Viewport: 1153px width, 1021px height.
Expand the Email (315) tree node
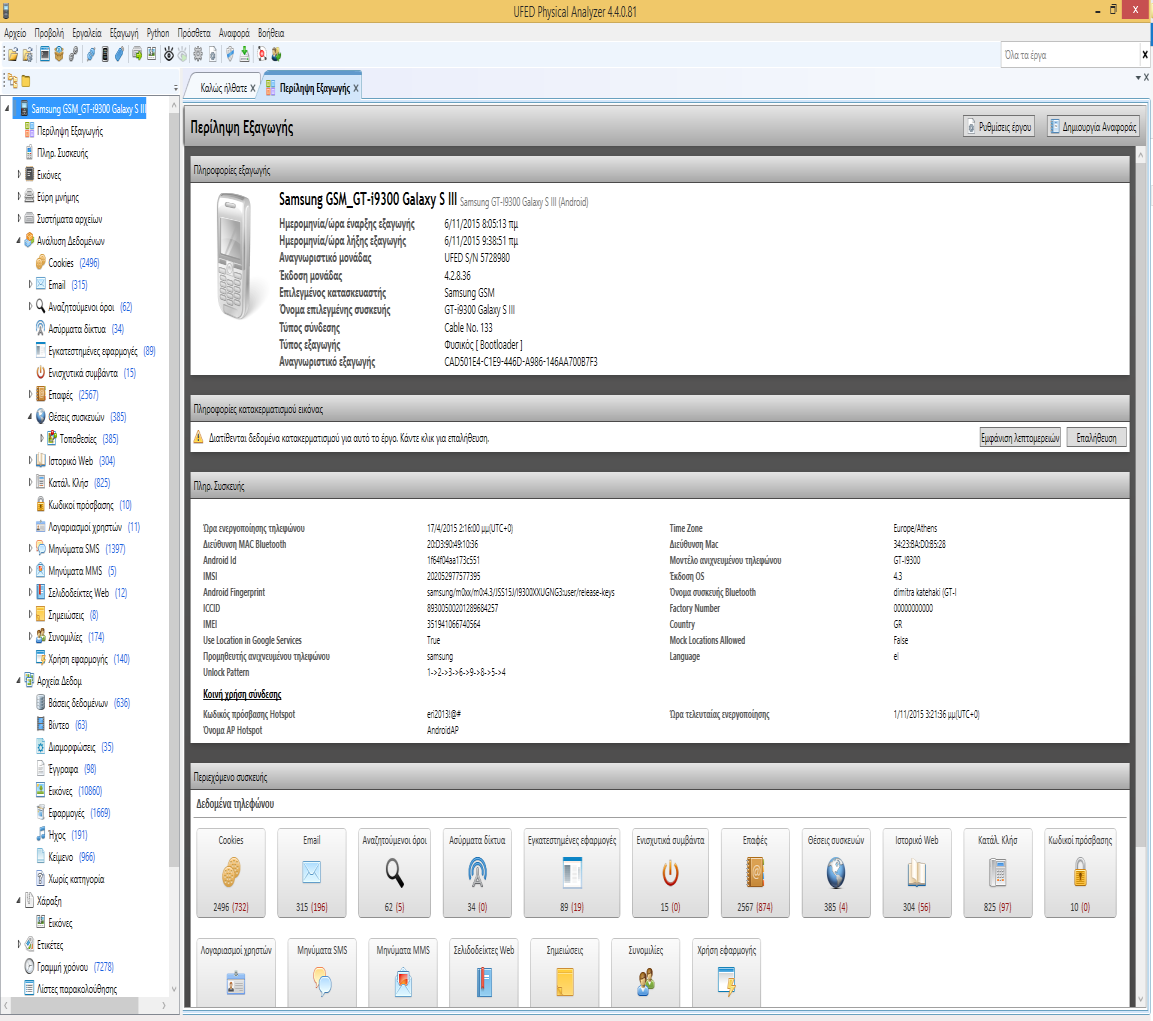[x=30, y=285]
